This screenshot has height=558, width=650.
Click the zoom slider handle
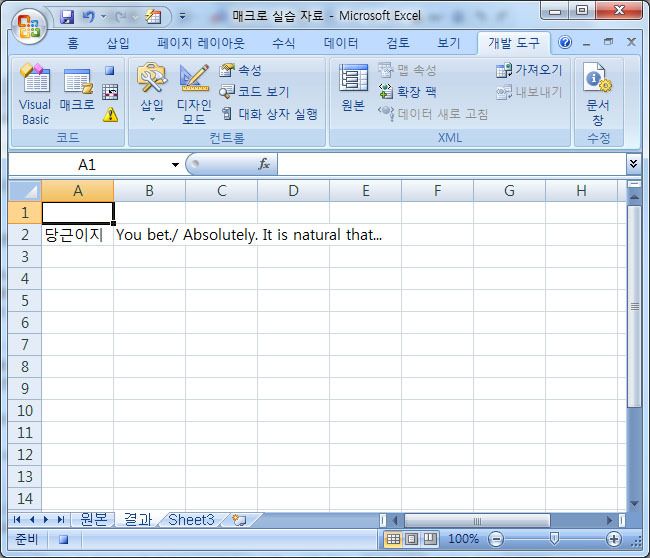[554, 539]
